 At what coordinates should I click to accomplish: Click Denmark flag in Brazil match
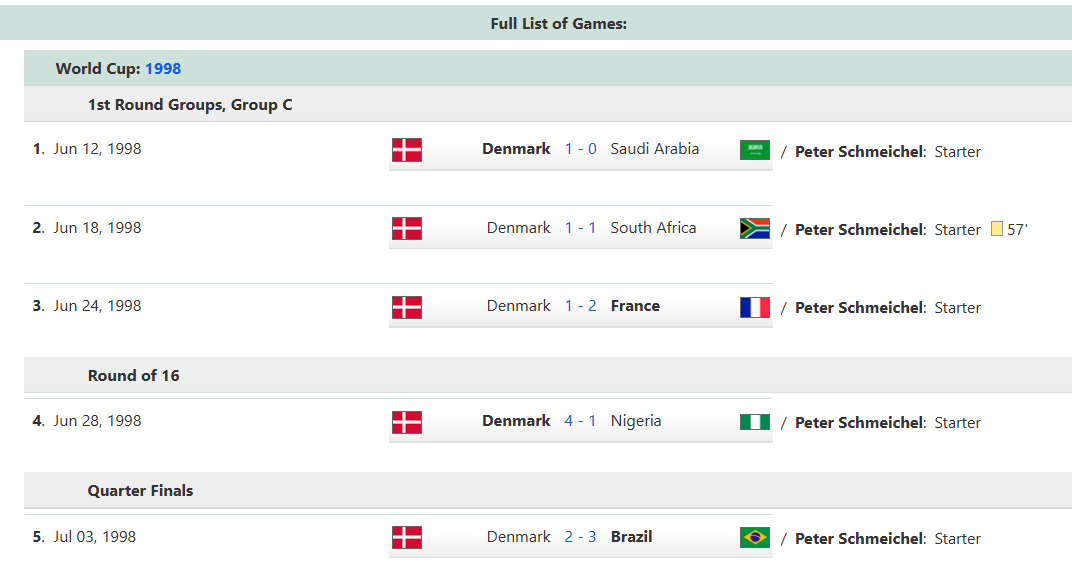pos(407,537)
